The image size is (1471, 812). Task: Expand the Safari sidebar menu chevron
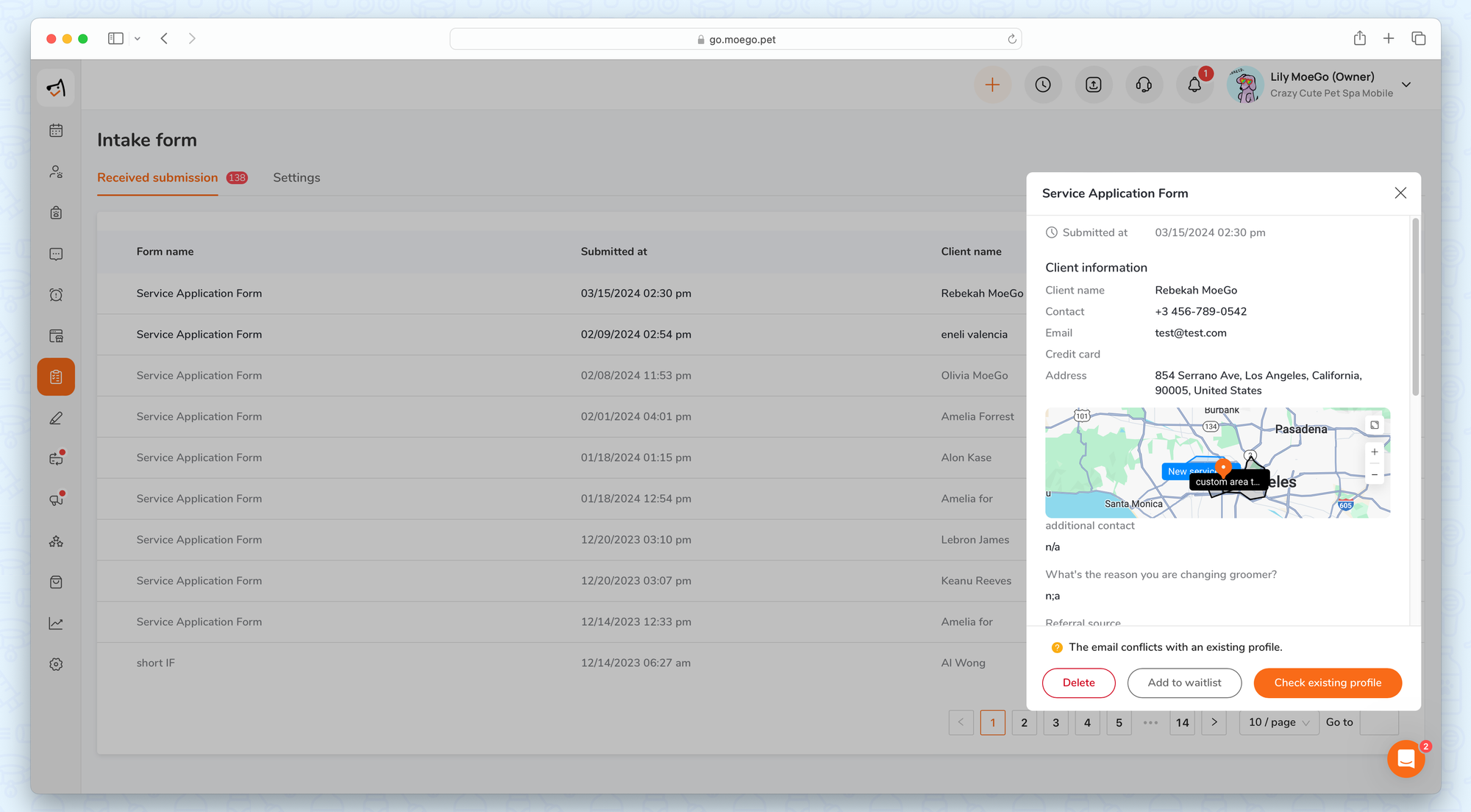coord(138,39)
